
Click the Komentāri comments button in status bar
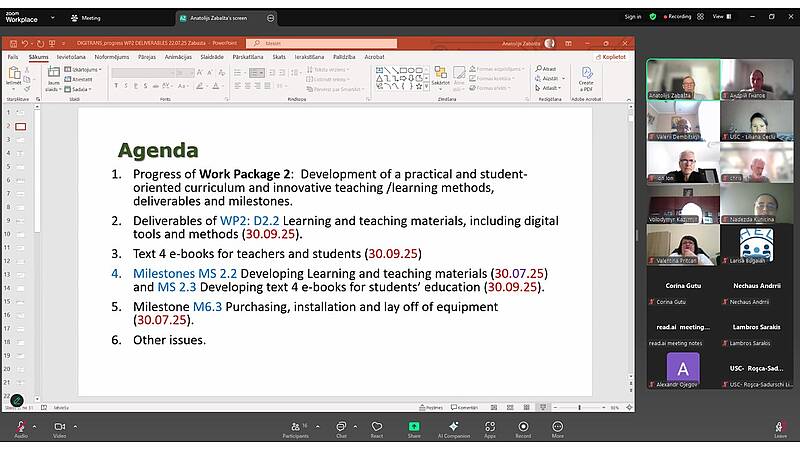click(x=464, y=408)
